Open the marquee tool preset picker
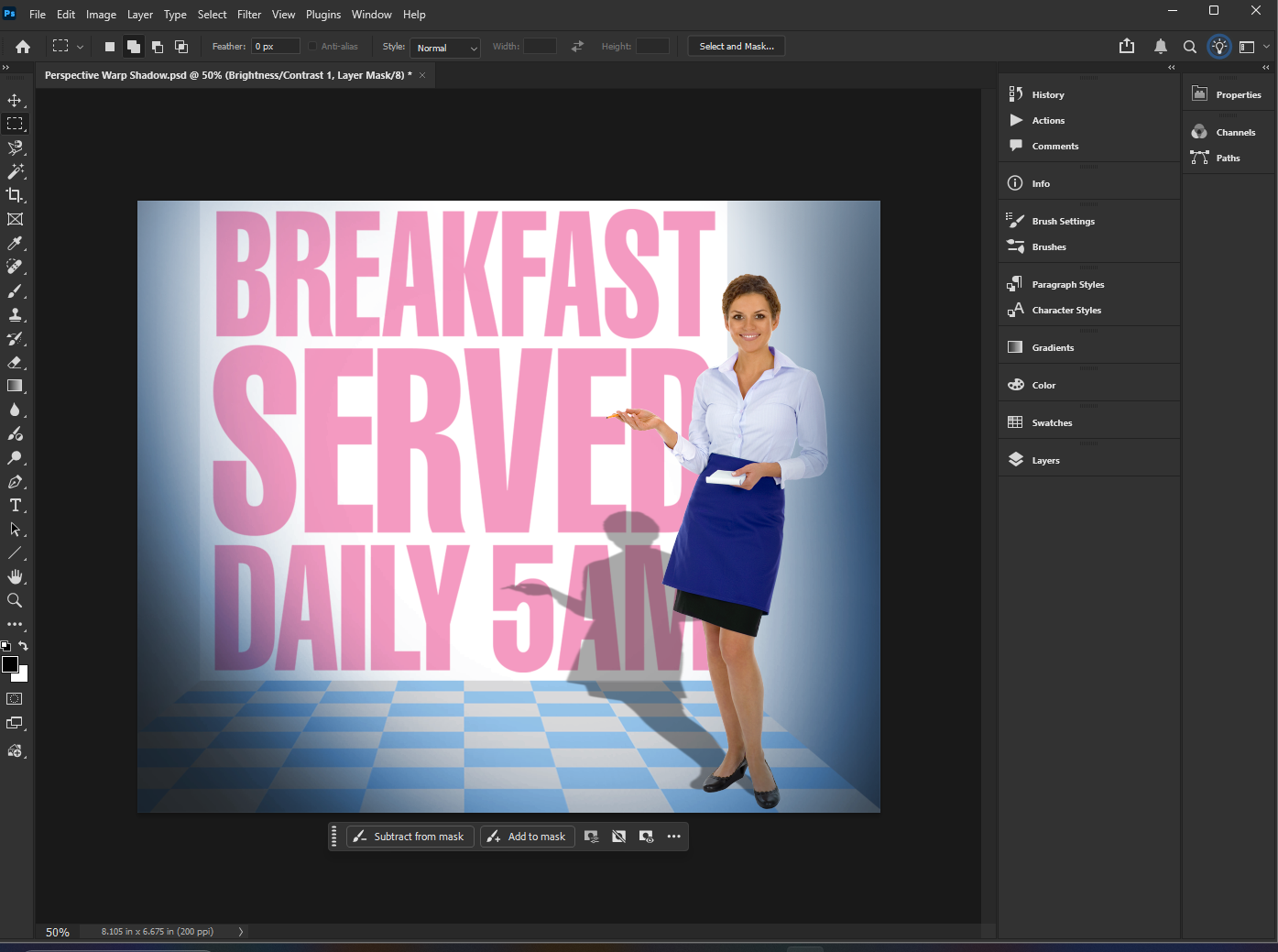This screenshot has height=952, width=1278. coord(68,46)
